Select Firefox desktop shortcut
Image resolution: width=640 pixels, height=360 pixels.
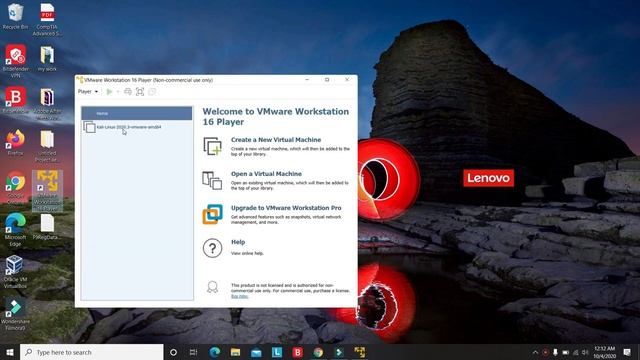click(16, 142)
